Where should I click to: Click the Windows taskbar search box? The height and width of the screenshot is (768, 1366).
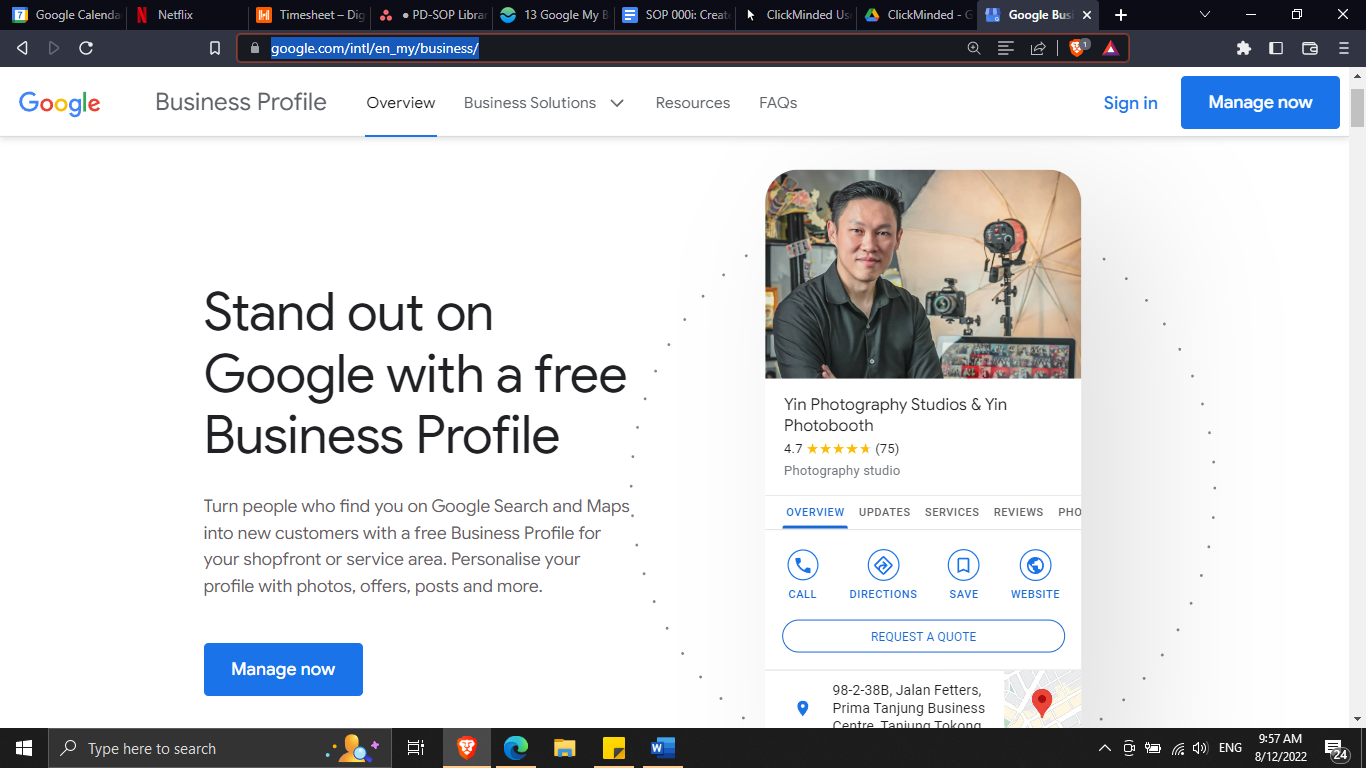[190, 748]
